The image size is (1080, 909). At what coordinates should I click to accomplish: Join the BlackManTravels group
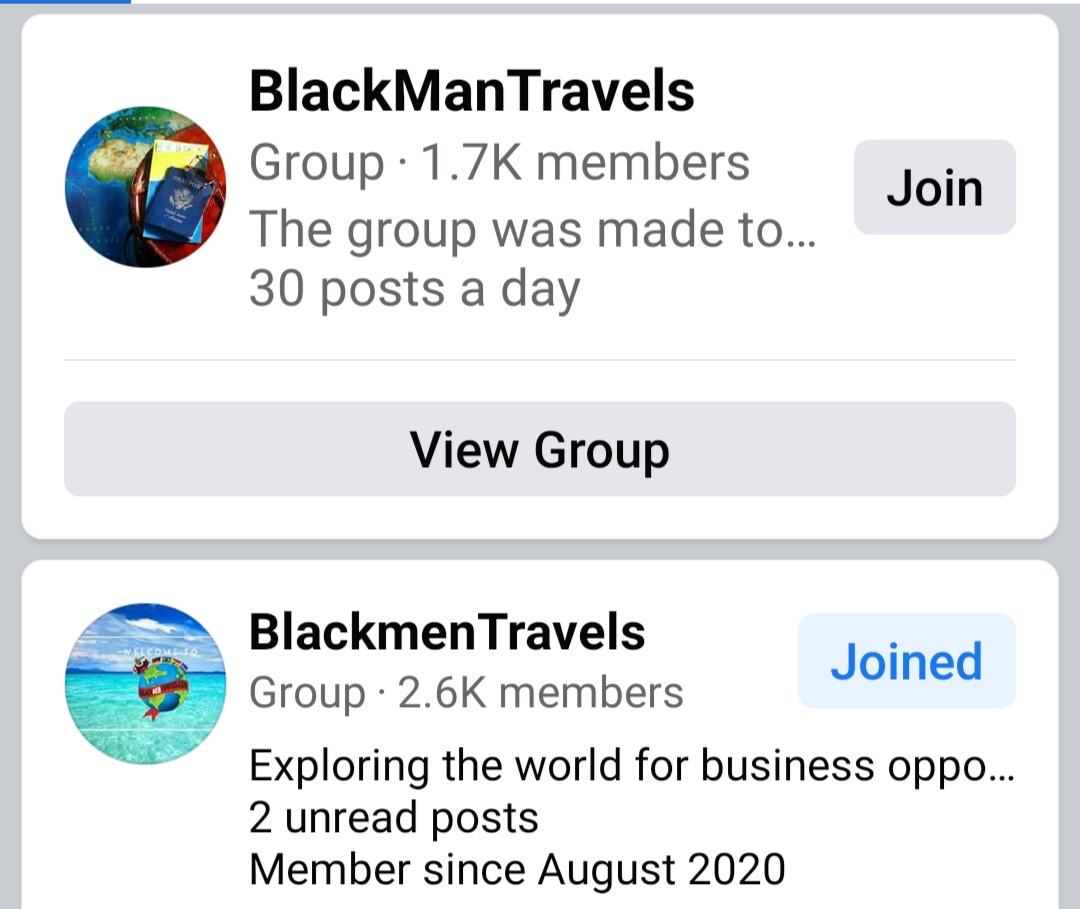(935, 187)
